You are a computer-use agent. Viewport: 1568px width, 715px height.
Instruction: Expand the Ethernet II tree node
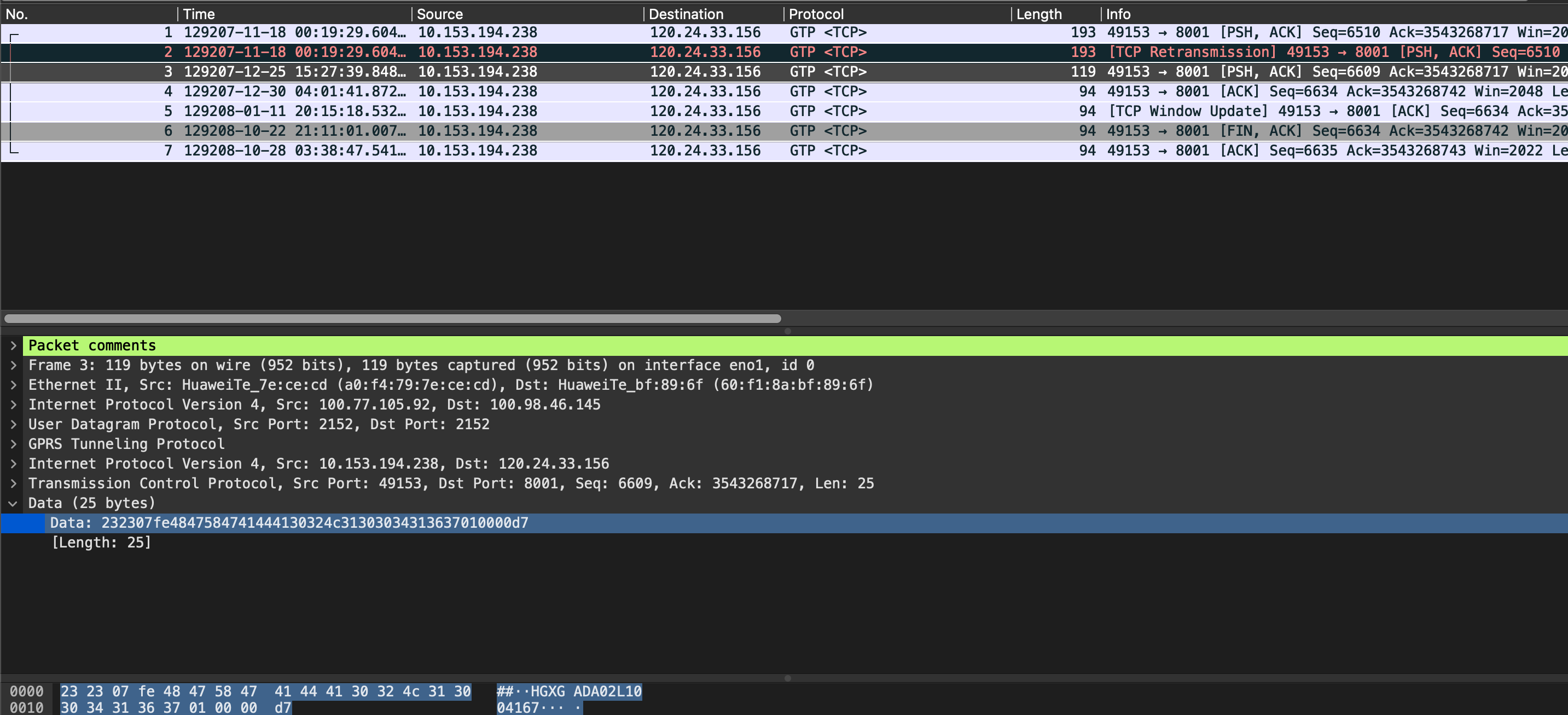(x=13, y=385)
